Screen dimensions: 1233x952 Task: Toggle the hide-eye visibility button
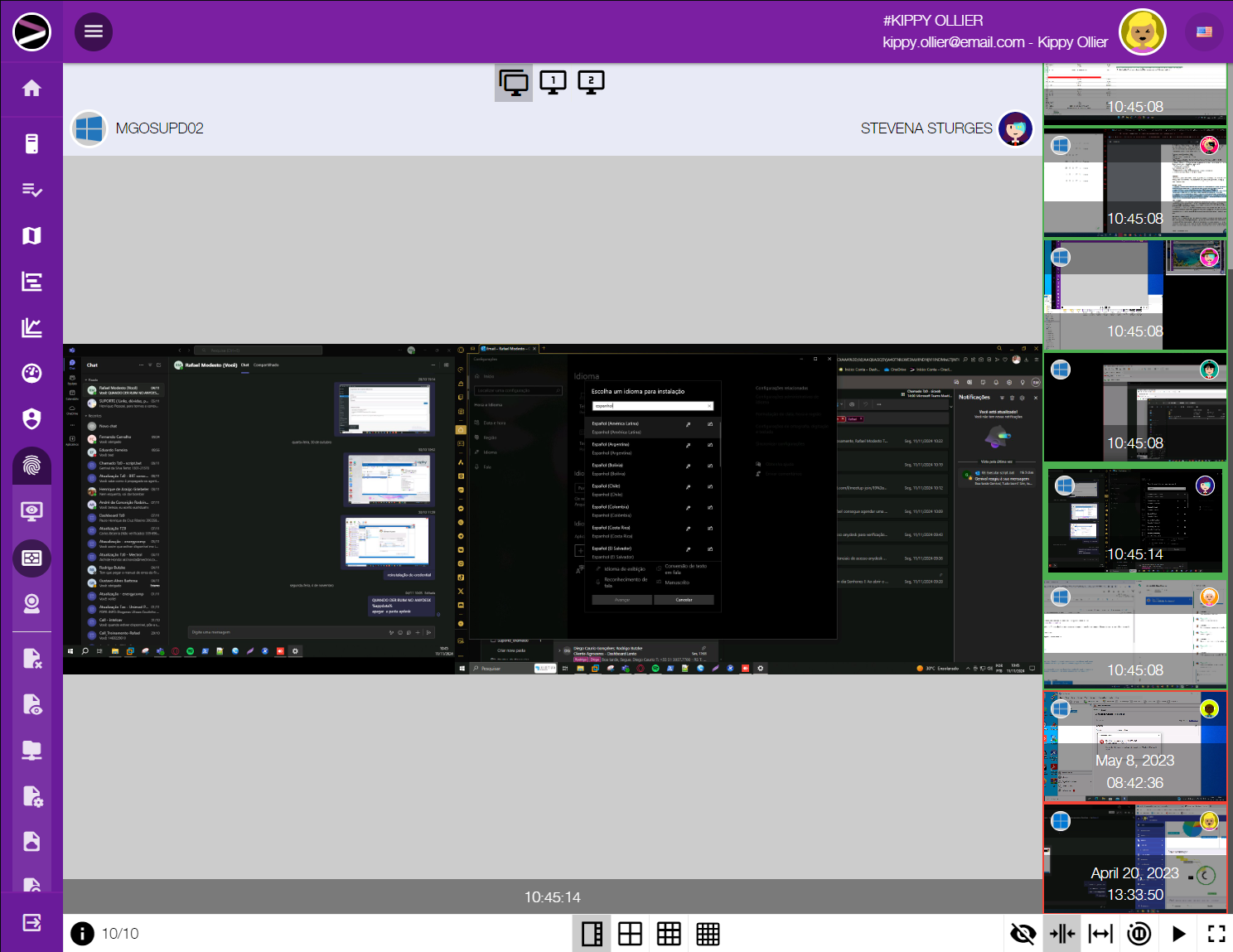click(1023, 934)
